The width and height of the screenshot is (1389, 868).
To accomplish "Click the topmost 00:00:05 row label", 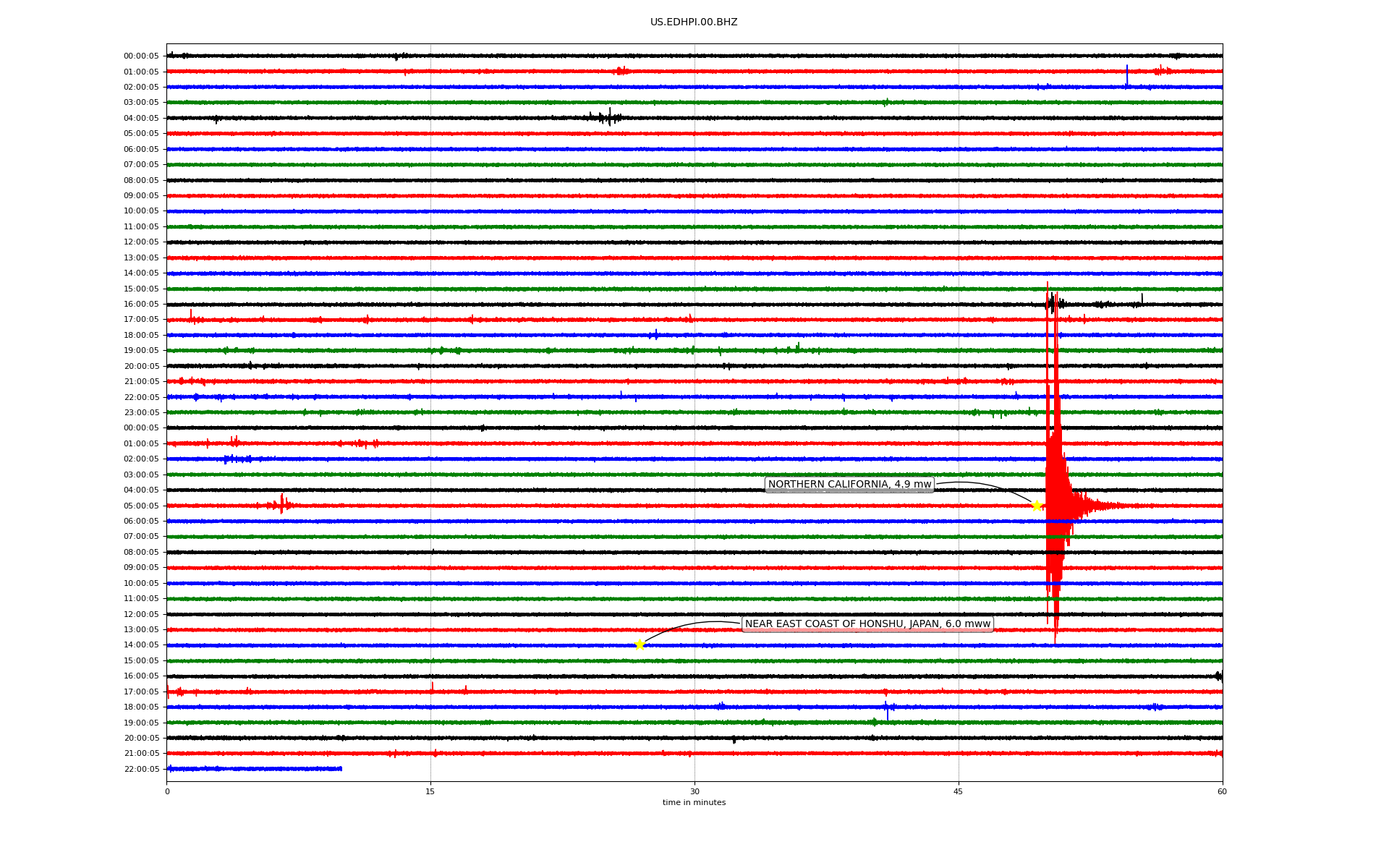I will click(x=141, y=56).
